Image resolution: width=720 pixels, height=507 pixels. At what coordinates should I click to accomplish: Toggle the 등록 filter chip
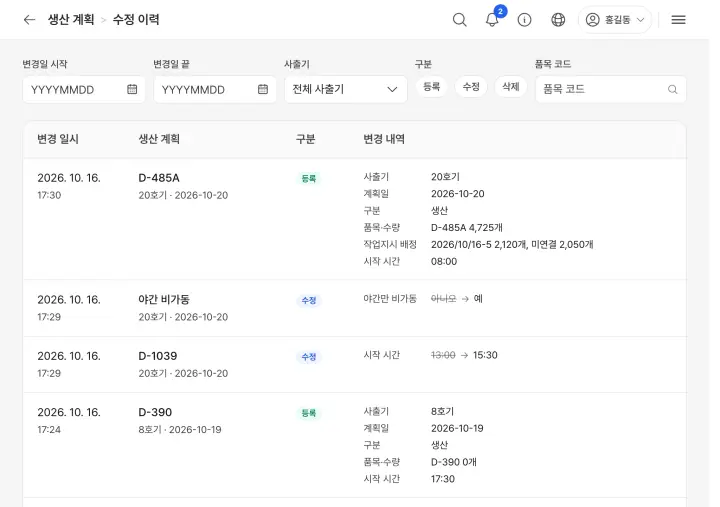tap(432, 86)
